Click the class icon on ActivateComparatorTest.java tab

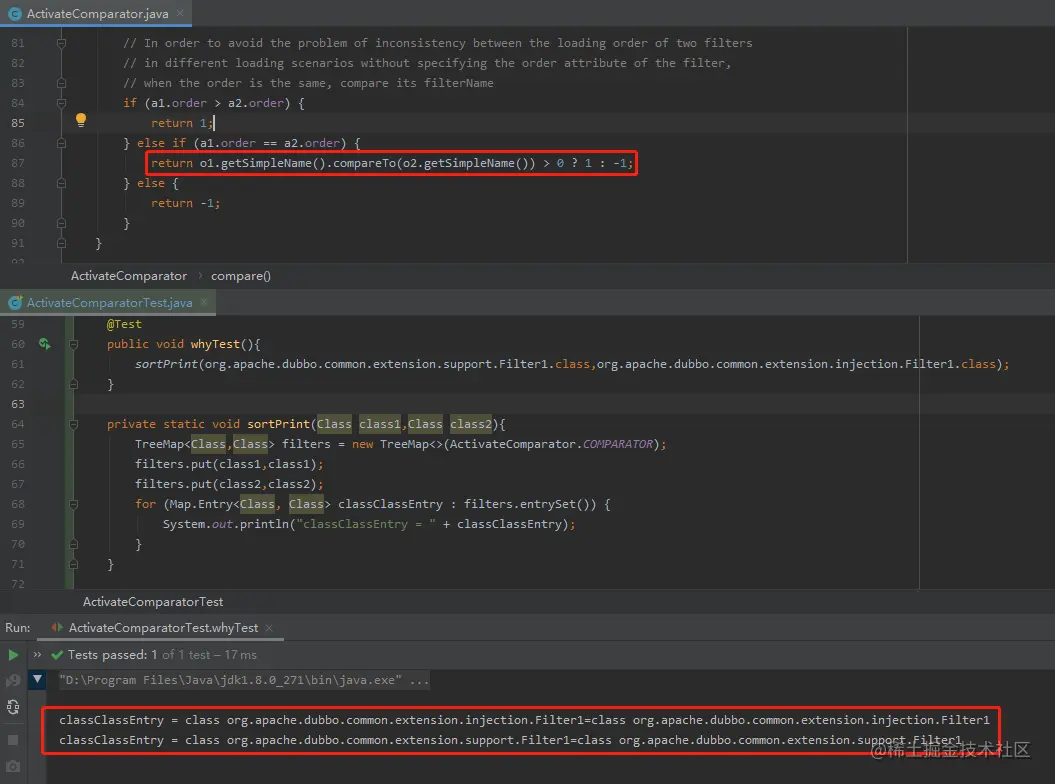[x=15, y=303]
